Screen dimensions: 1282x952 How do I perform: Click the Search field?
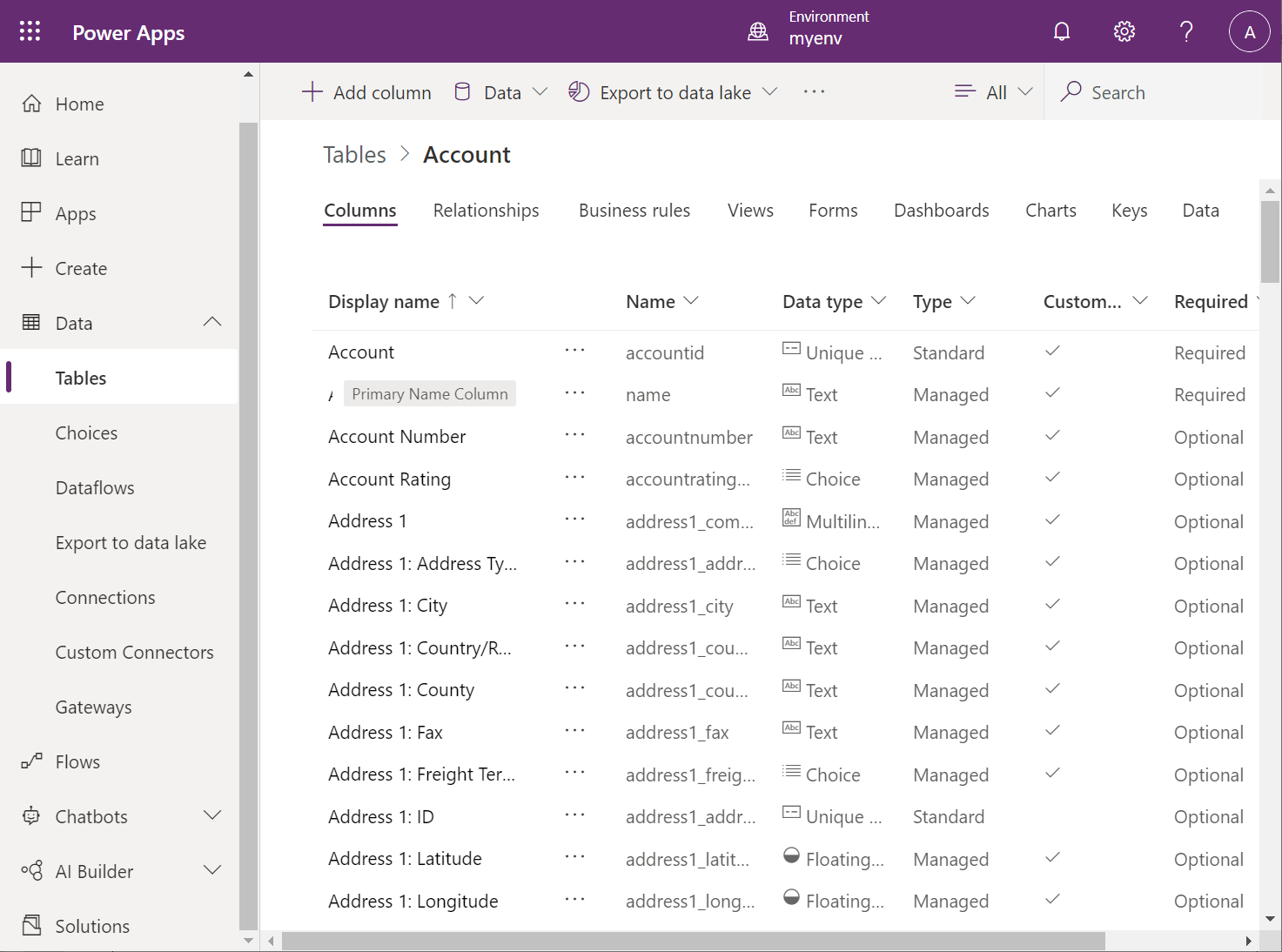pos(1118,92)
